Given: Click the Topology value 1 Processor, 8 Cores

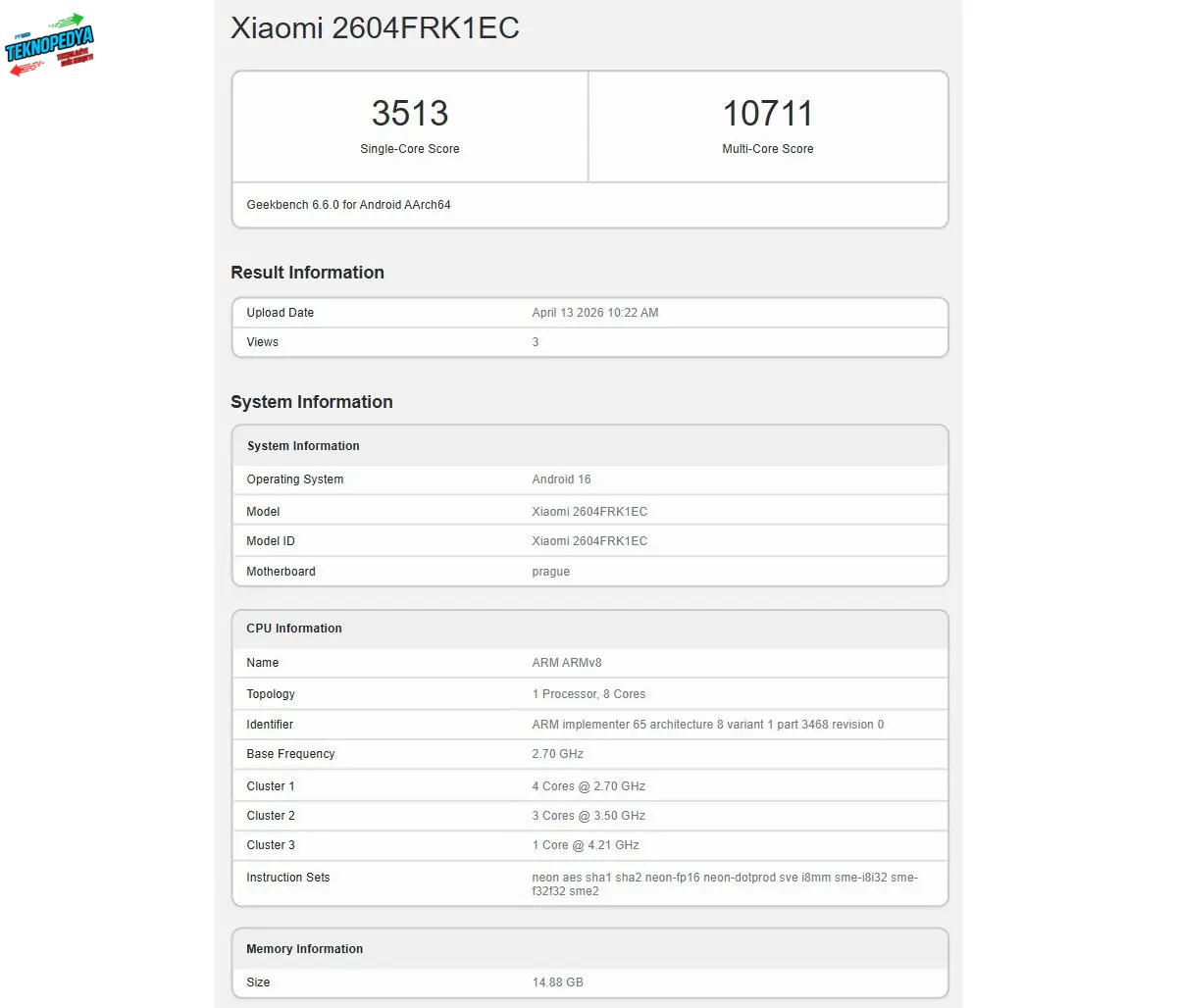Looking at the screenshot, I should click(x=588, y=694).
